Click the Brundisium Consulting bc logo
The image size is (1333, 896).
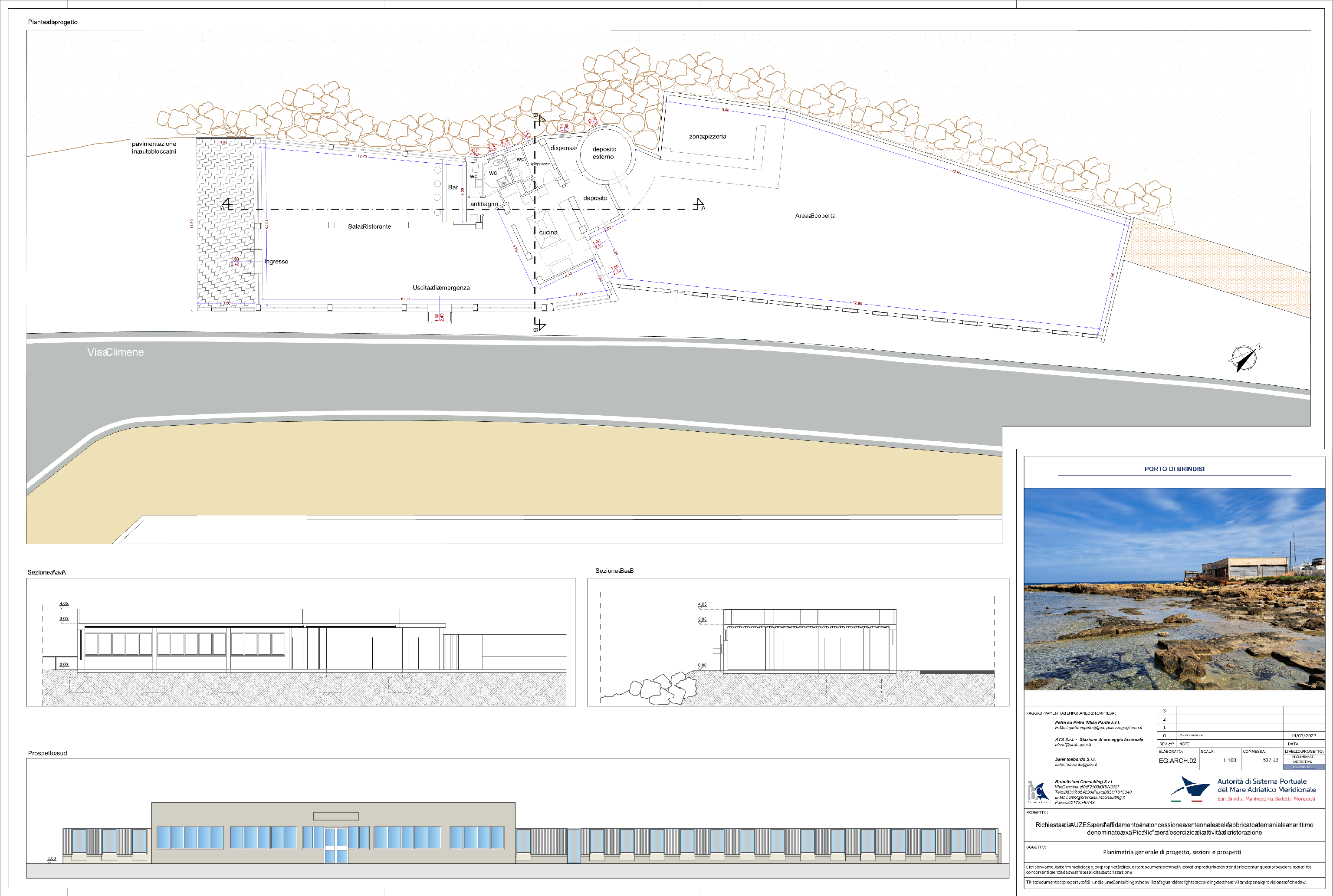1039,792
